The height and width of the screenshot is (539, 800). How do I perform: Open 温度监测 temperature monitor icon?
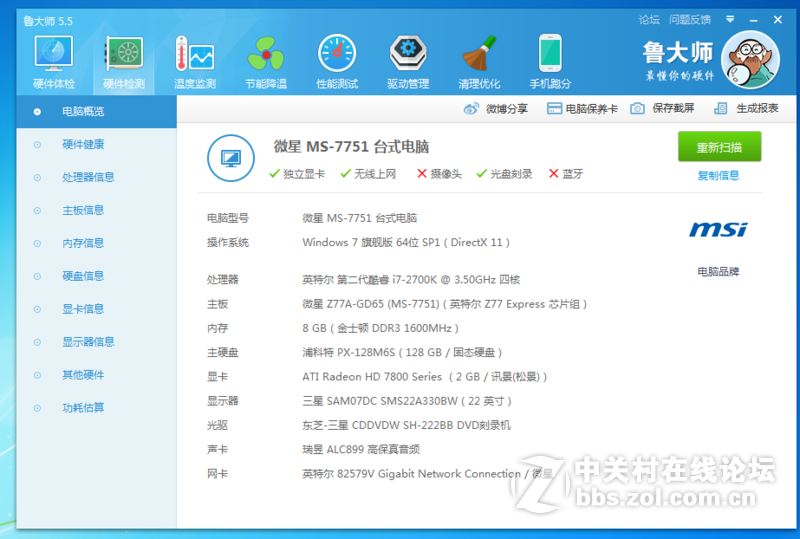[x=195, y=54]
